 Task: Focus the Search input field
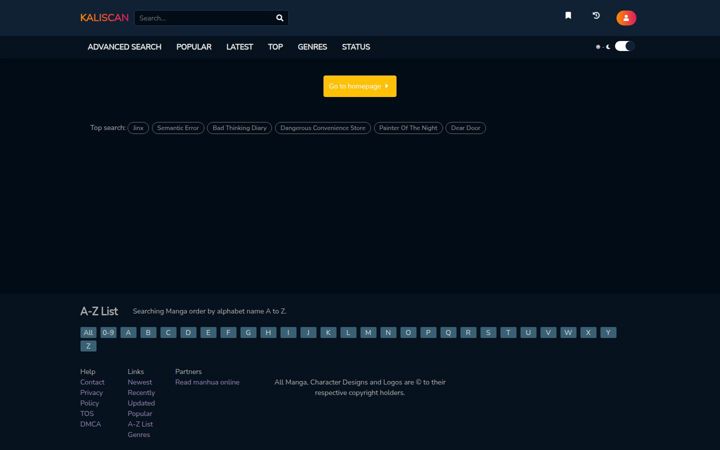pyautogui.click(x=204, y=18)
